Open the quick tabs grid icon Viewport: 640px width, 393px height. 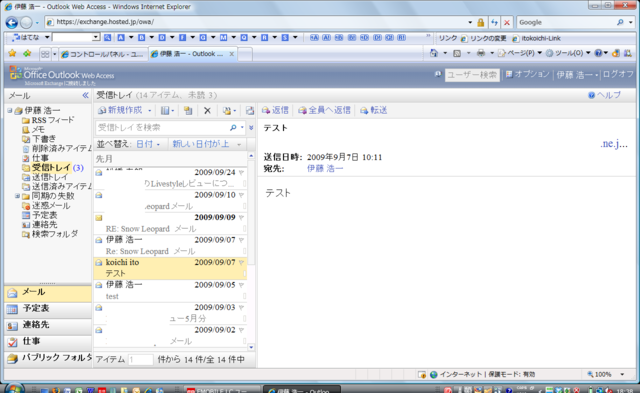tap(45, 54)
